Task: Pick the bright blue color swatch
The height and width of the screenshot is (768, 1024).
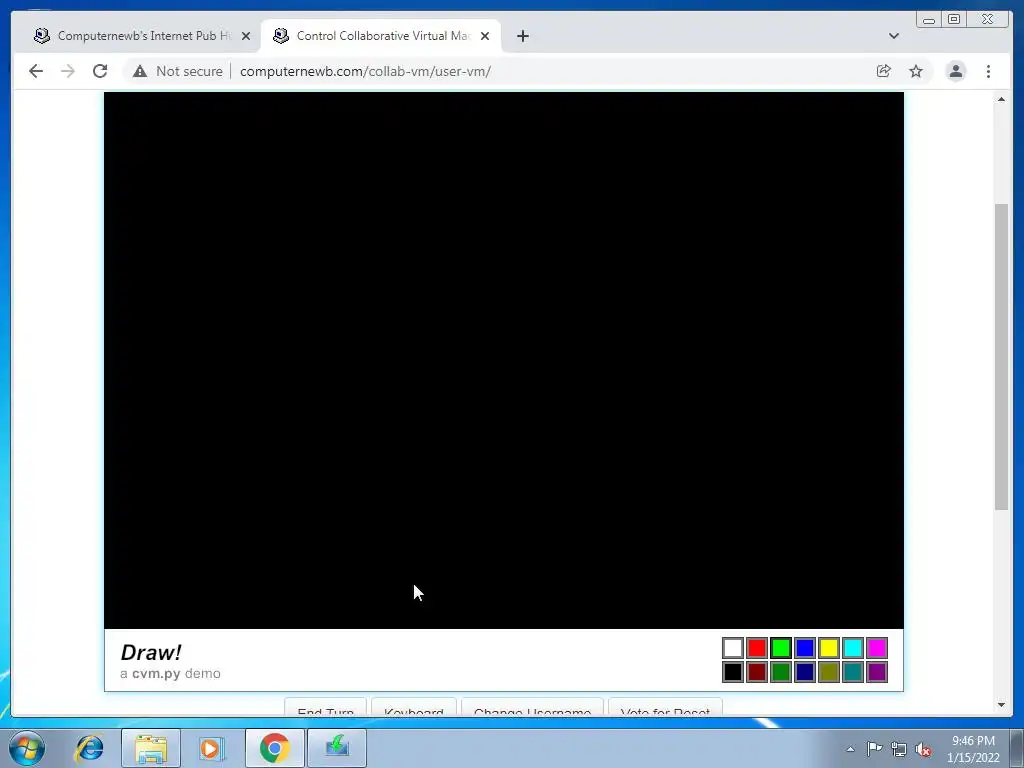Action: (805, 648)
